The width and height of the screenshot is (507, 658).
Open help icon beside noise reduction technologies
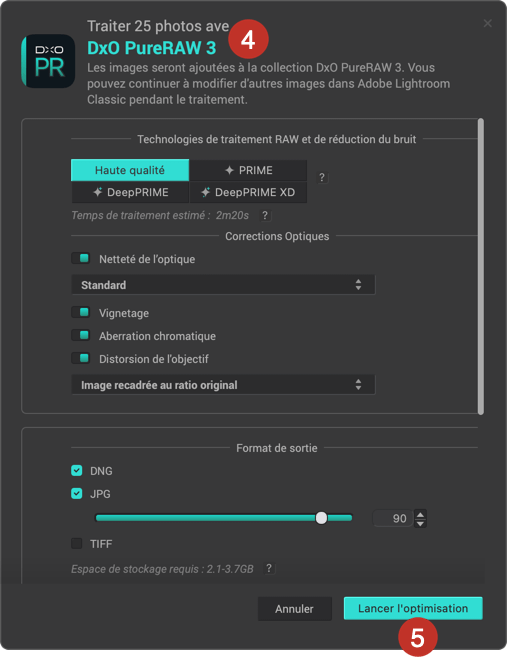tap(322, 177)
